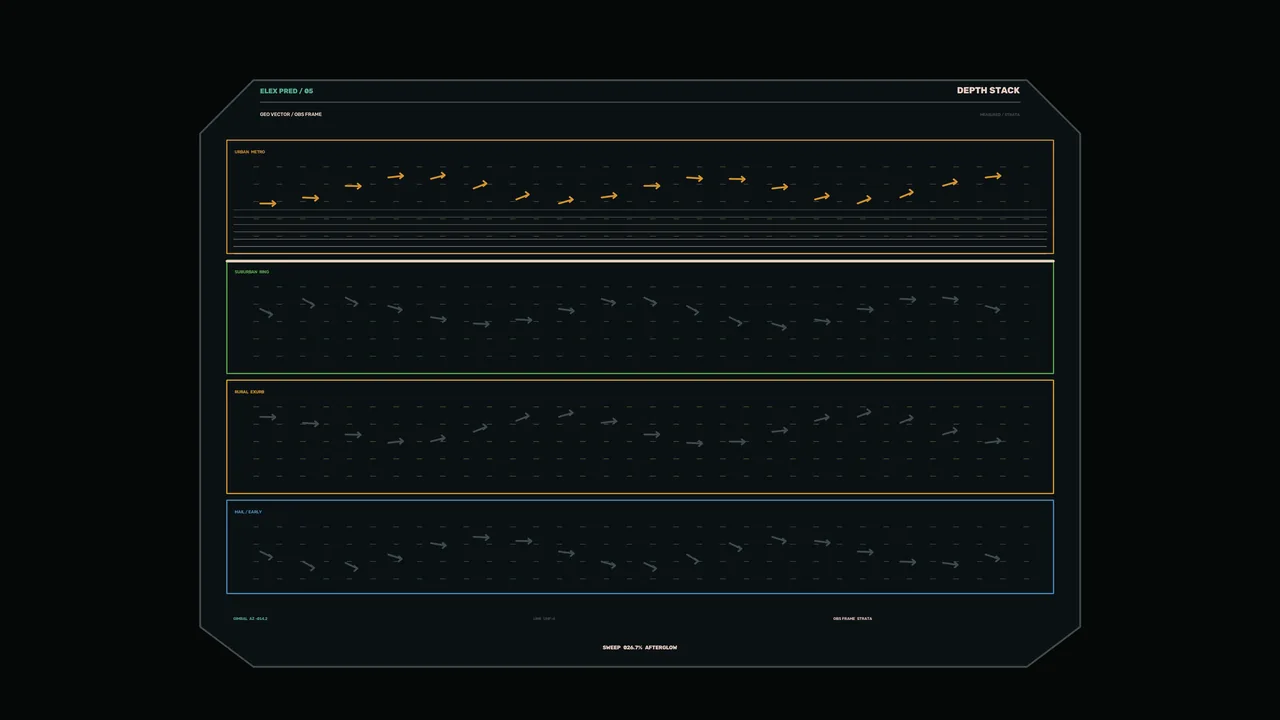This screenshot has width=1280, height=720.
Task: Click the leftmost gray arrow in Suburban Ring
Action: 266,313
